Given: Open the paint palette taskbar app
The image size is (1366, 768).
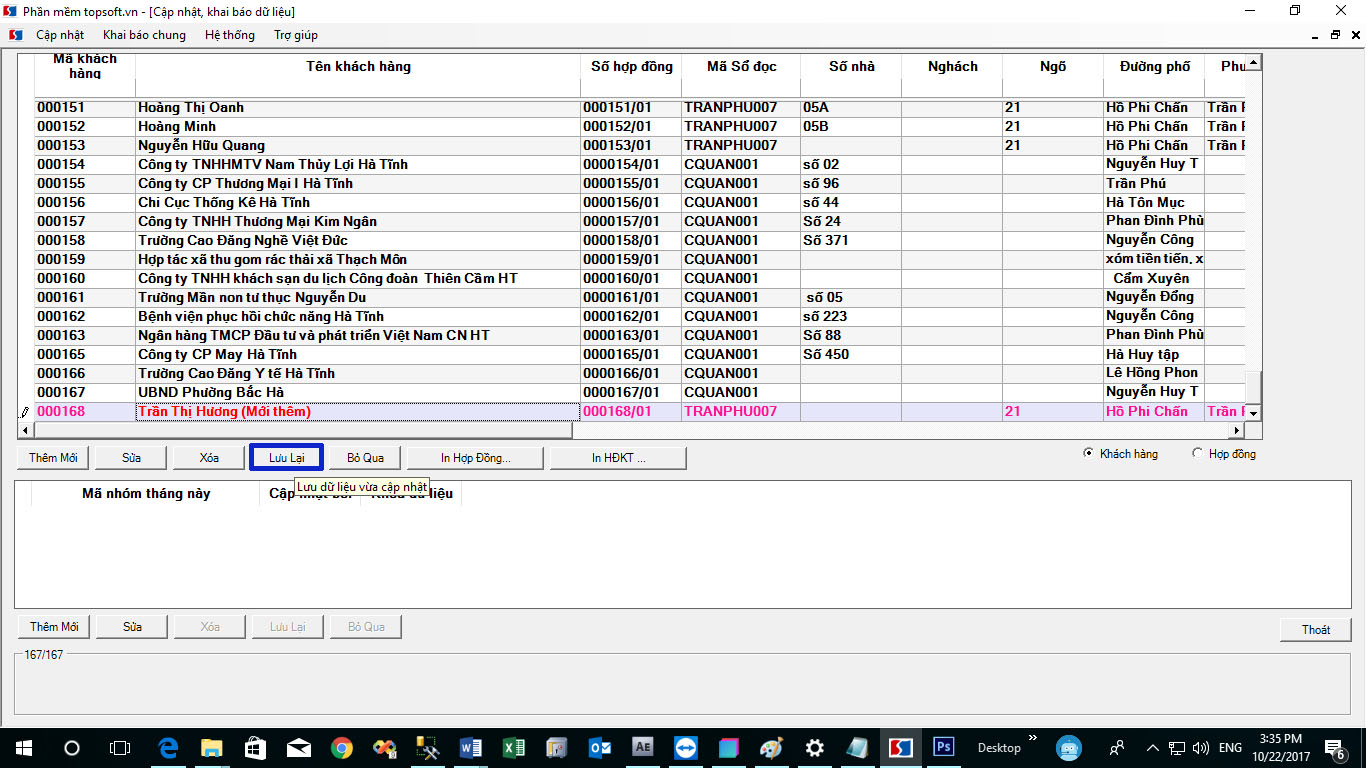Looking at the screenshot, I should pyautogui.click(x=772, y=748).
